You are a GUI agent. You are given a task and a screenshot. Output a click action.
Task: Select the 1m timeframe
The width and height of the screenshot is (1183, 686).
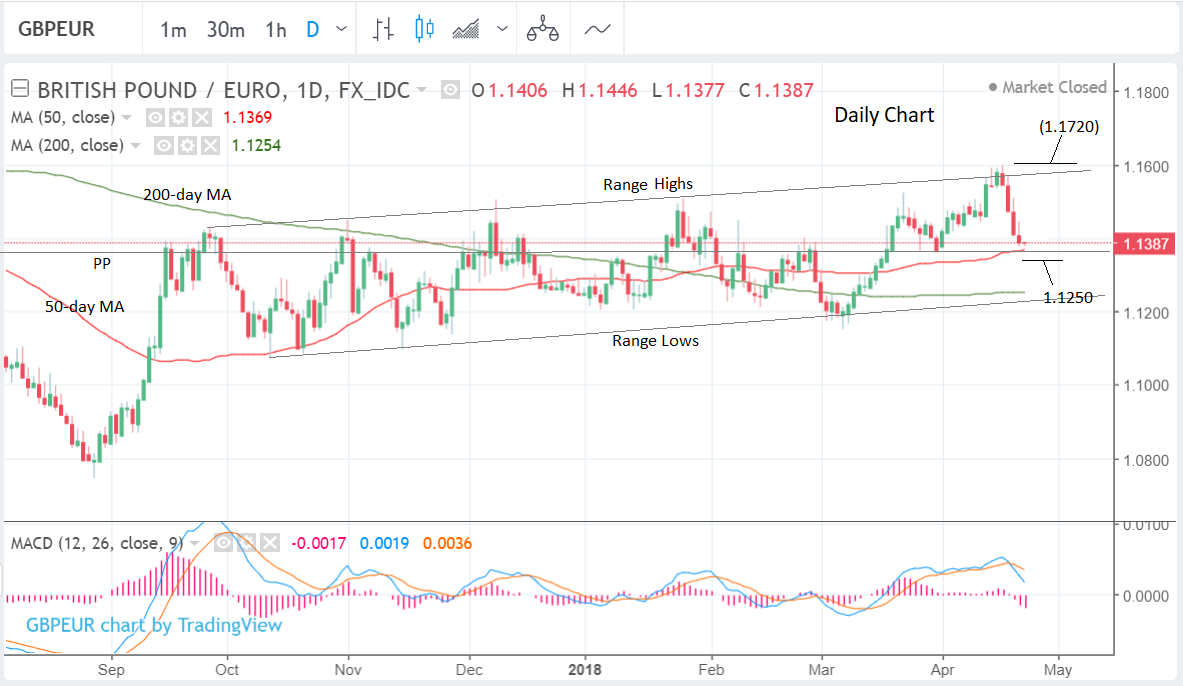point(173,29)
